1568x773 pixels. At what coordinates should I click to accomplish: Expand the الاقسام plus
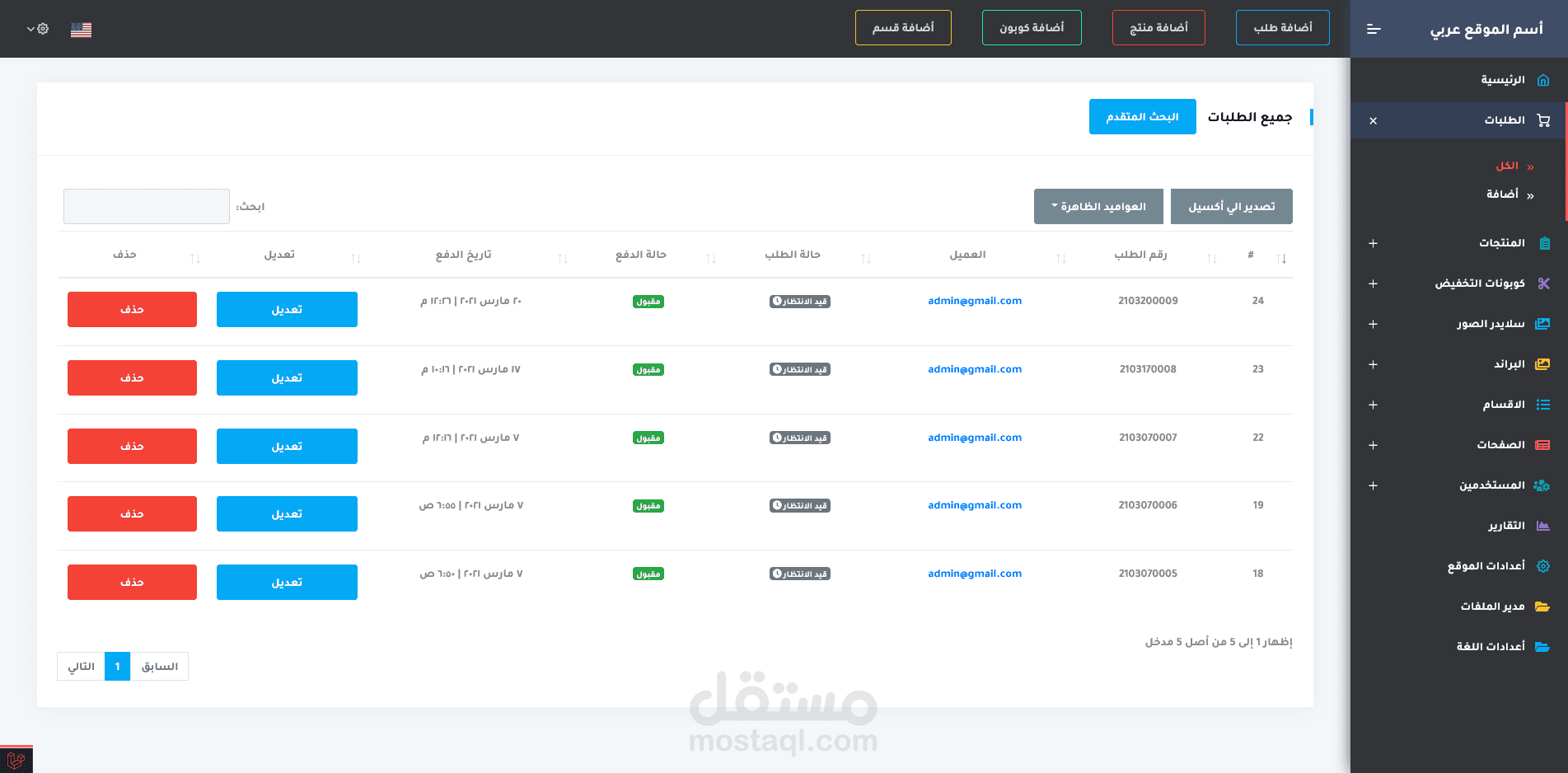coord(1373,405)
